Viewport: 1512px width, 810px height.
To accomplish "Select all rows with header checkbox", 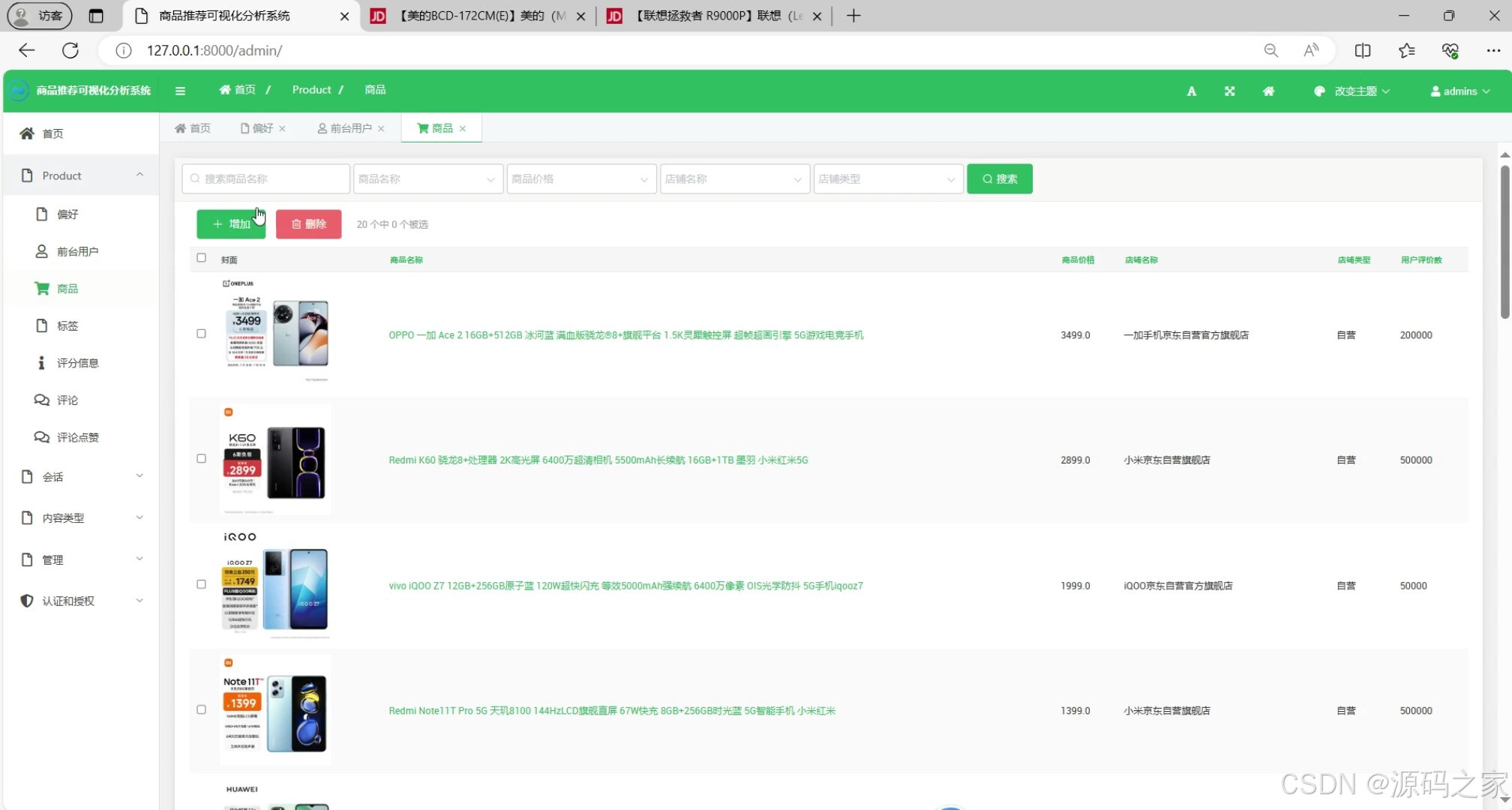I will click(x=201, y=258).
